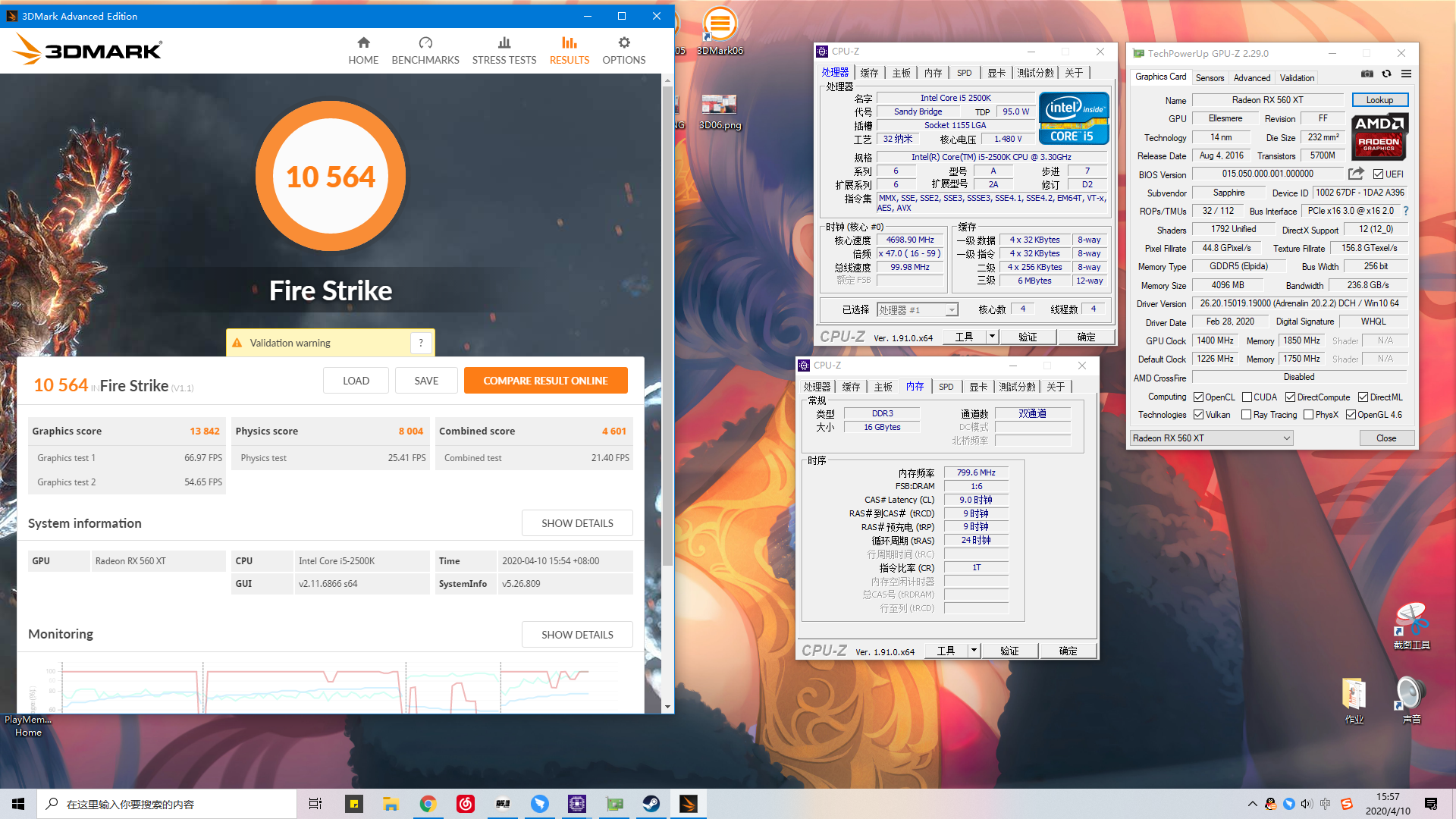Switch to CPU-Z via purple taskbar icon
Viewport: 1456px width, 819px height.
577,804
